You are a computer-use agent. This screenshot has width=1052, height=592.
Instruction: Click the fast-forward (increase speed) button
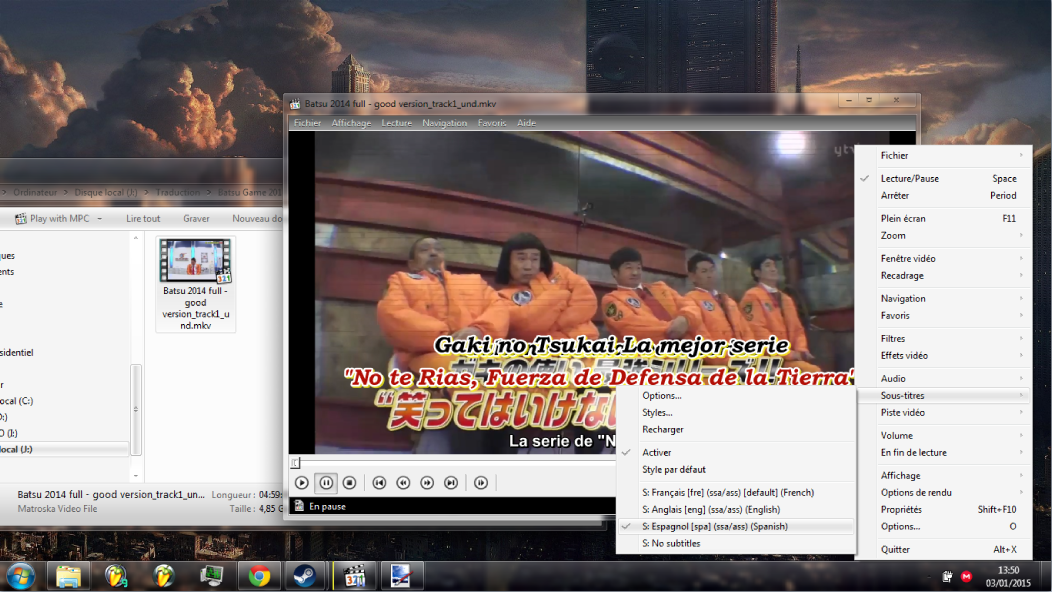pyautogui.click(x=427, y=483)
